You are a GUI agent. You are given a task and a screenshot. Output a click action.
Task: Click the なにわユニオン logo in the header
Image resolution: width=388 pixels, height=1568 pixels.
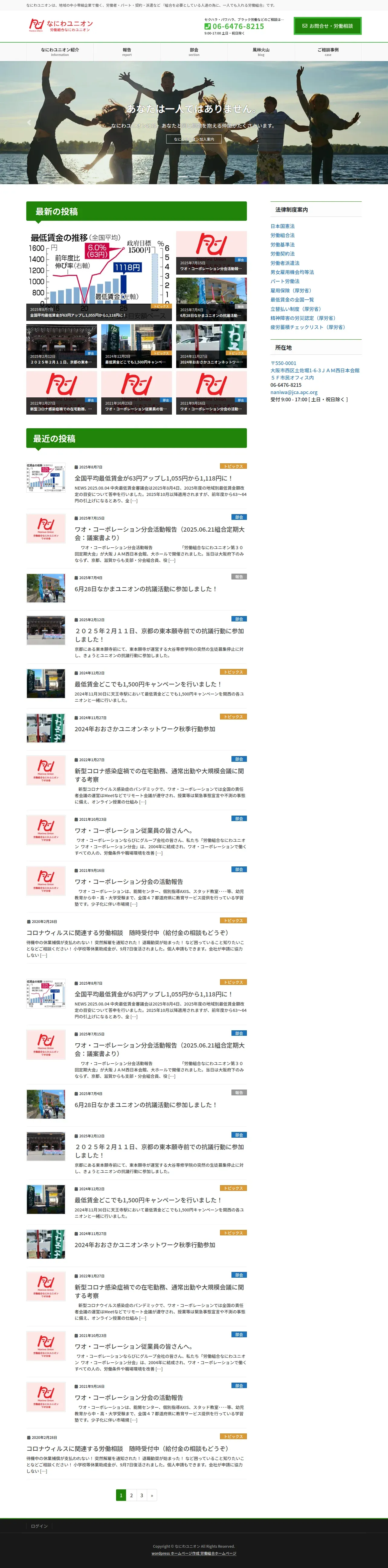[61, 26]
